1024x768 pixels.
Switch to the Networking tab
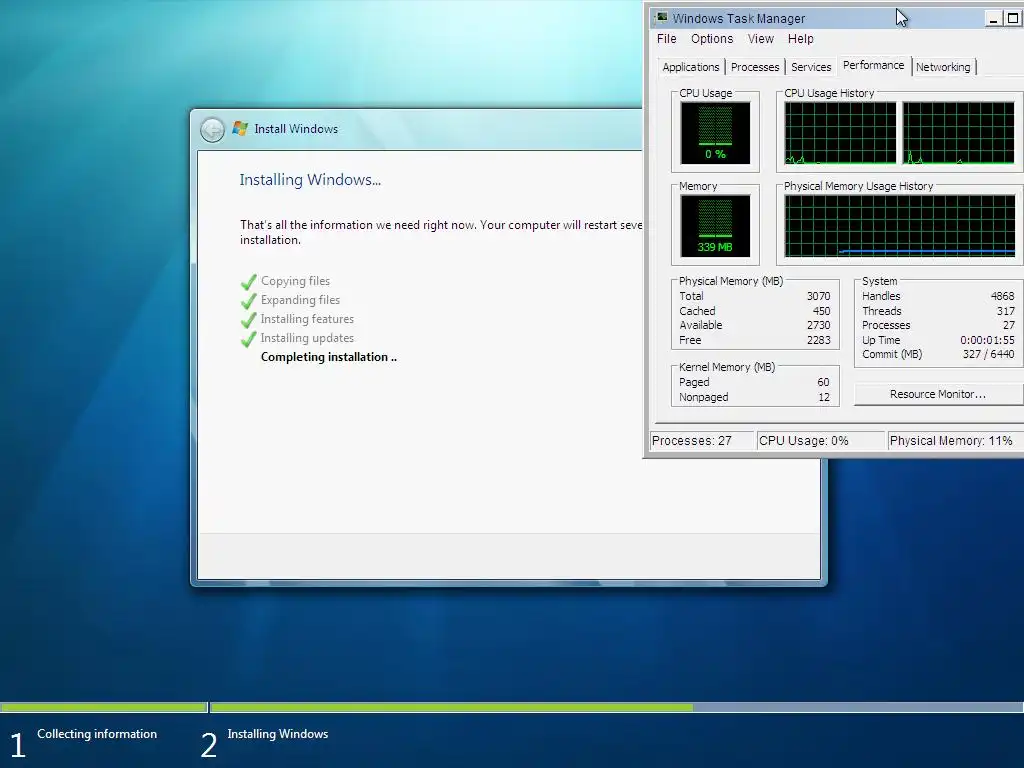[x=943, y=67]
